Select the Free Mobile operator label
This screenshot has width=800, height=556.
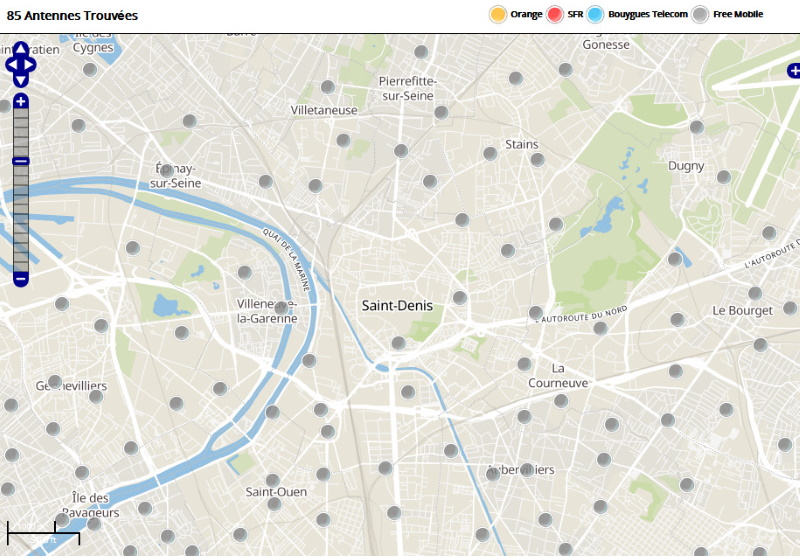tap(738, 14)
